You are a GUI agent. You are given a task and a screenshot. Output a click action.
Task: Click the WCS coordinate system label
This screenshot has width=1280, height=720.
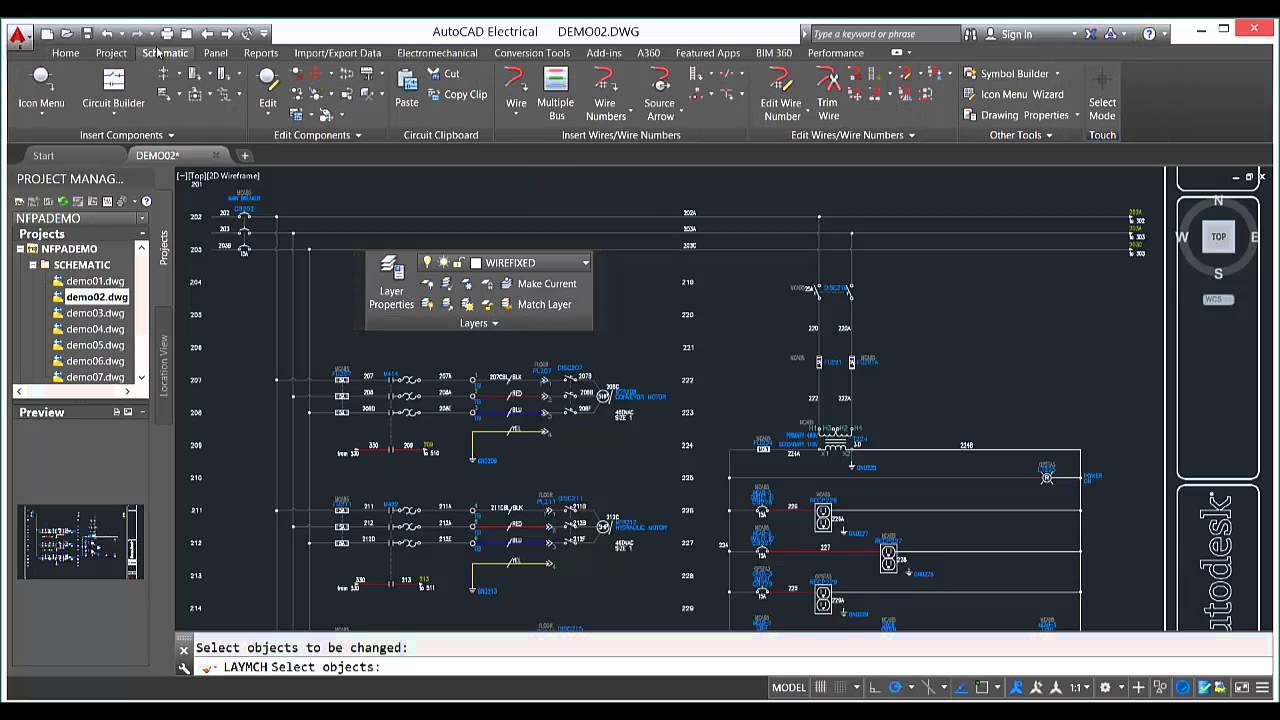point(1218,299)
